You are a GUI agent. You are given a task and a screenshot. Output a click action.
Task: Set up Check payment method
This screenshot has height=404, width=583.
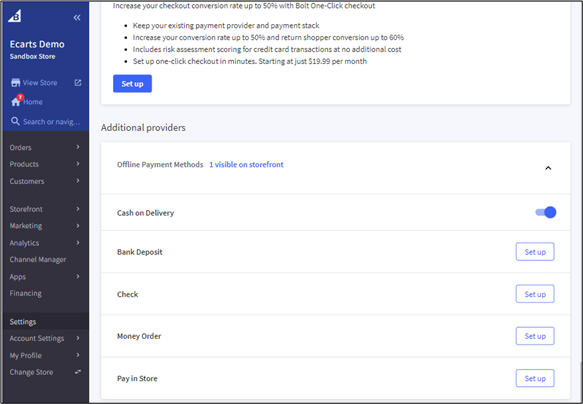point(535,294)
